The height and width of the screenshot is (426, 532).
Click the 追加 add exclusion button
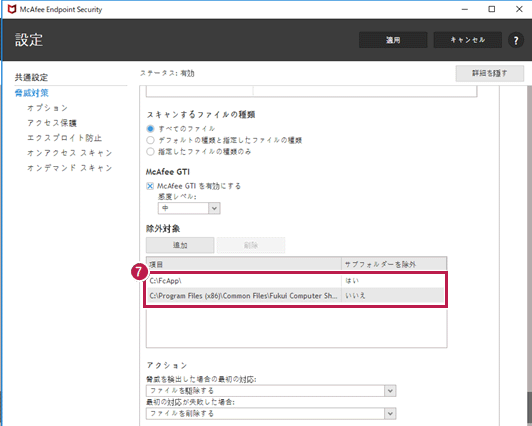point(180,245)
